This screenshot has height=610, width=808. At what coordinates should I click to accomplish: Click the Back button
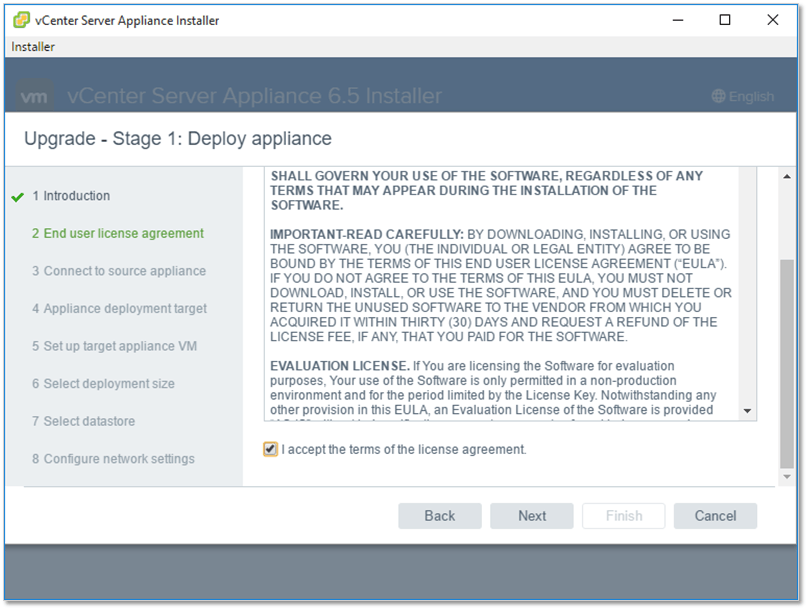[x=440, y=516]
